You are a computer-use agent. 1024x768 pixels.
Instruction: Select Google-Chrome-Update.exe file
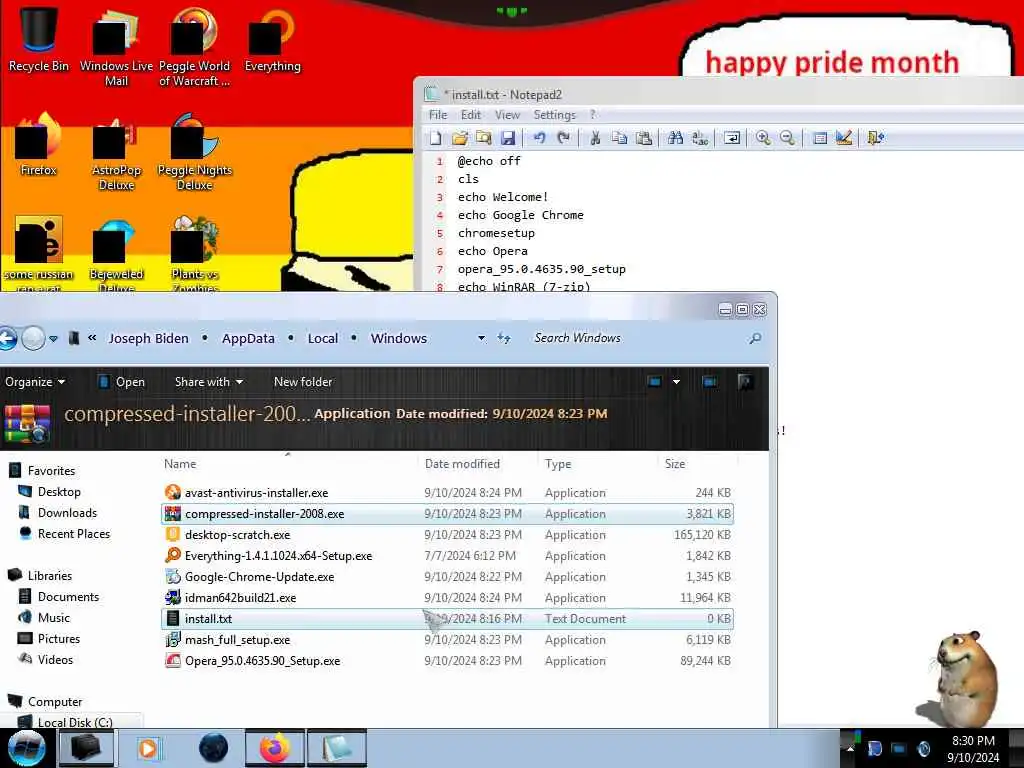coord(447,577)
